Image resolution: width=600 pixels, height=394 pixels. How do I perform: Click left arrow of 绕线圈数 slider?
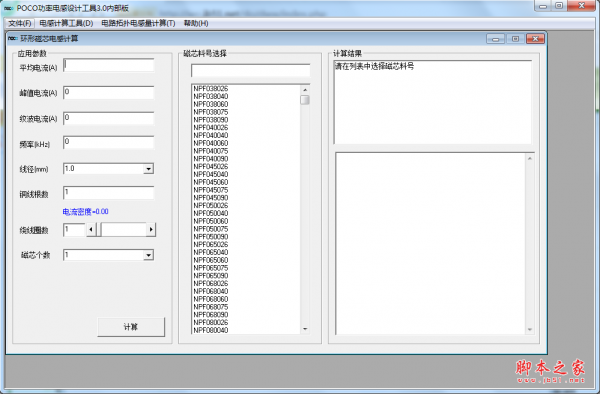click(91, 230)
